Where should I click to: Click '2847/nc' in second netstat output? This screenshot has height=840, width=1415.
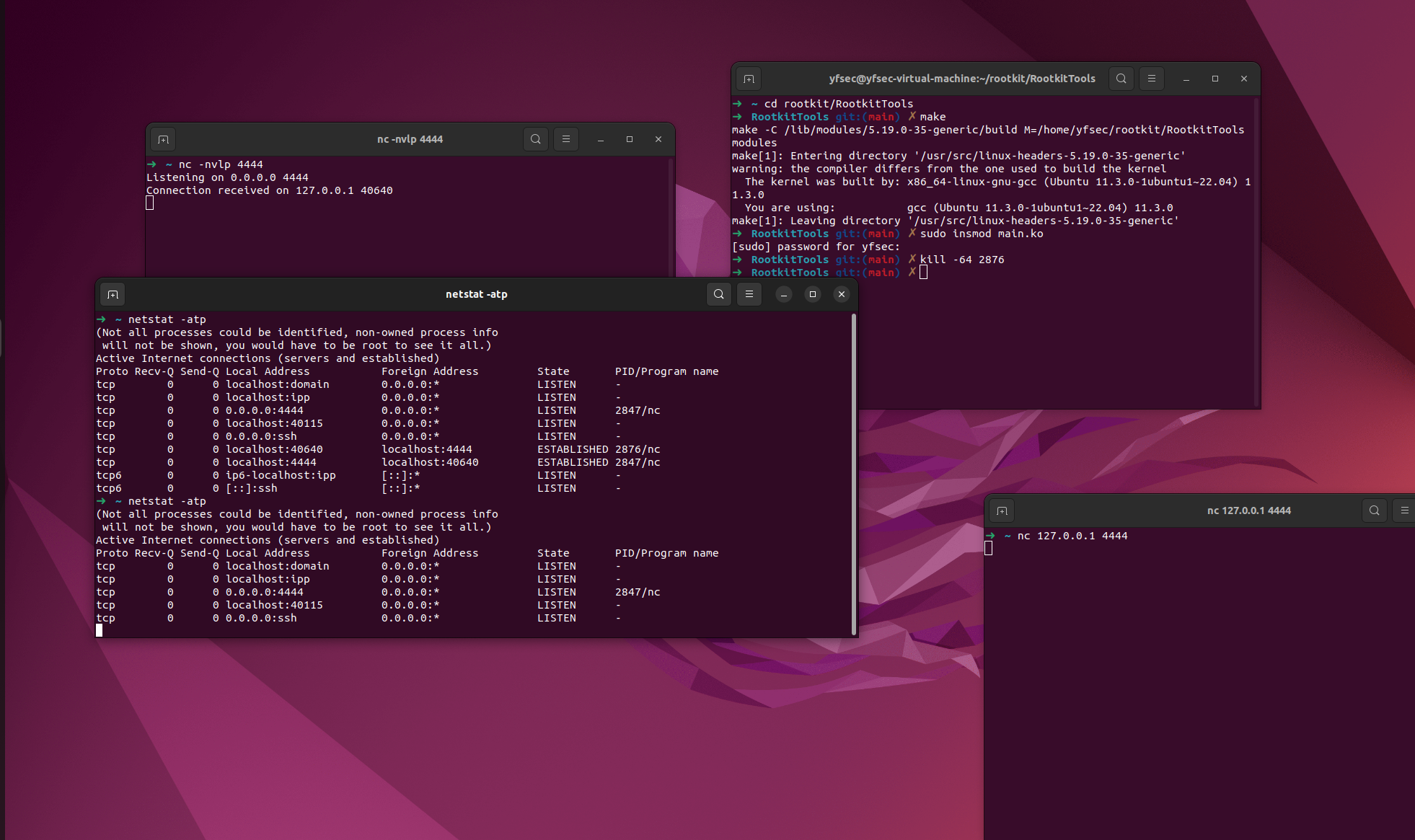[x=638, y=592]
